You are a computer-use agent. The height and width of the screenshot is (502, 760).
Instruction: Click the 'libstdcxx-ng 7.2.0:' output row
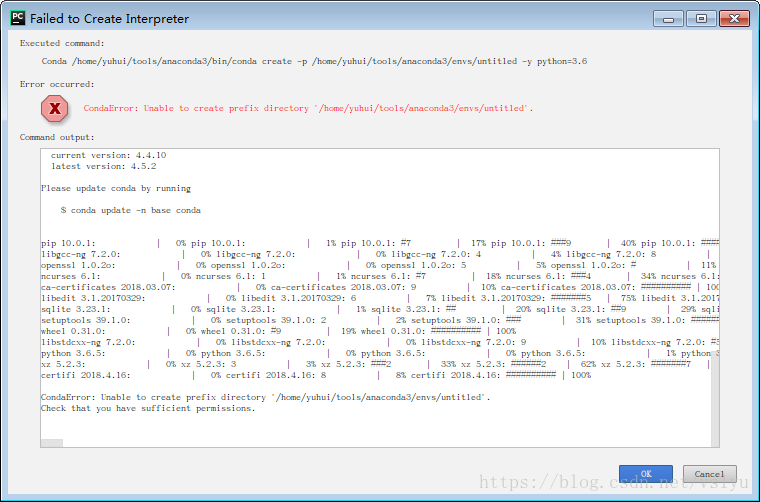(380, 342)
